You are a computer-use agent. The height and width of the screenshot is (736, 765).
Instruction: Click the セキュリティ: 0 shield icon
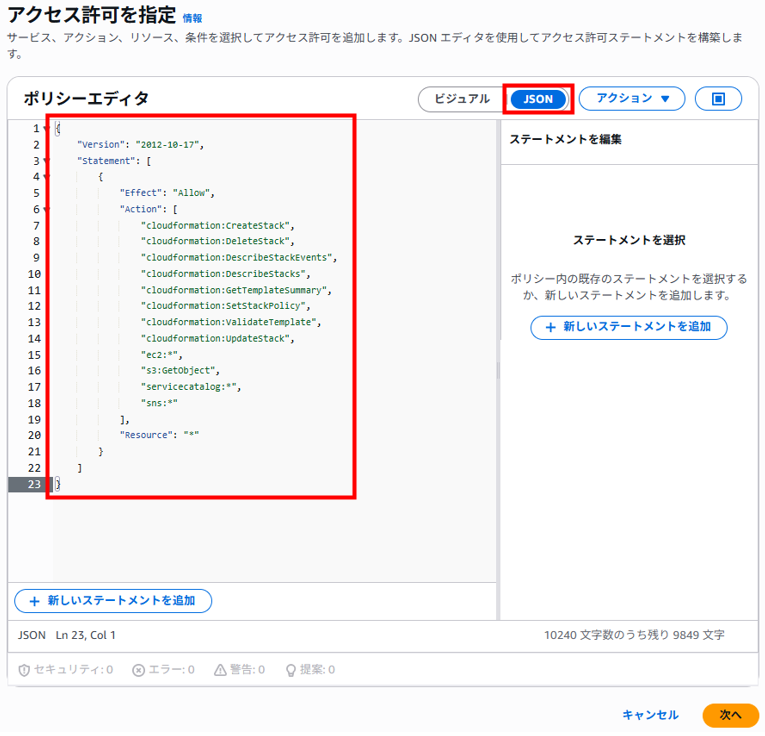click(24, 670)
